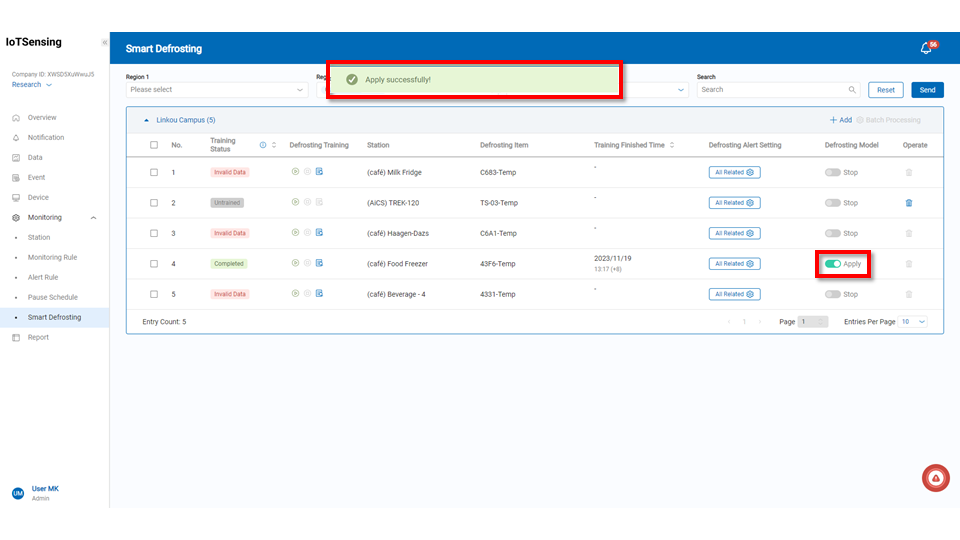
Task: Collapse the sidebar with double-arrow icon
Action: click(105, 42)
